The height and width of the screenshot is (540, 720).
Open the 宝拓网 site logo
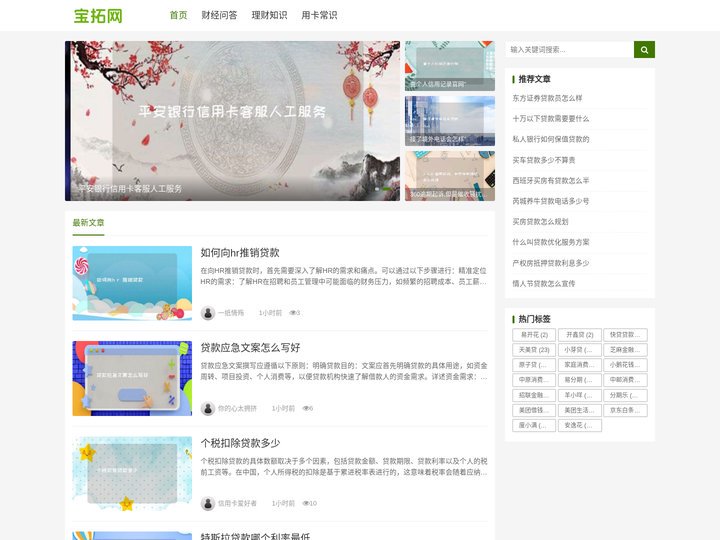(x=98, y=16)
